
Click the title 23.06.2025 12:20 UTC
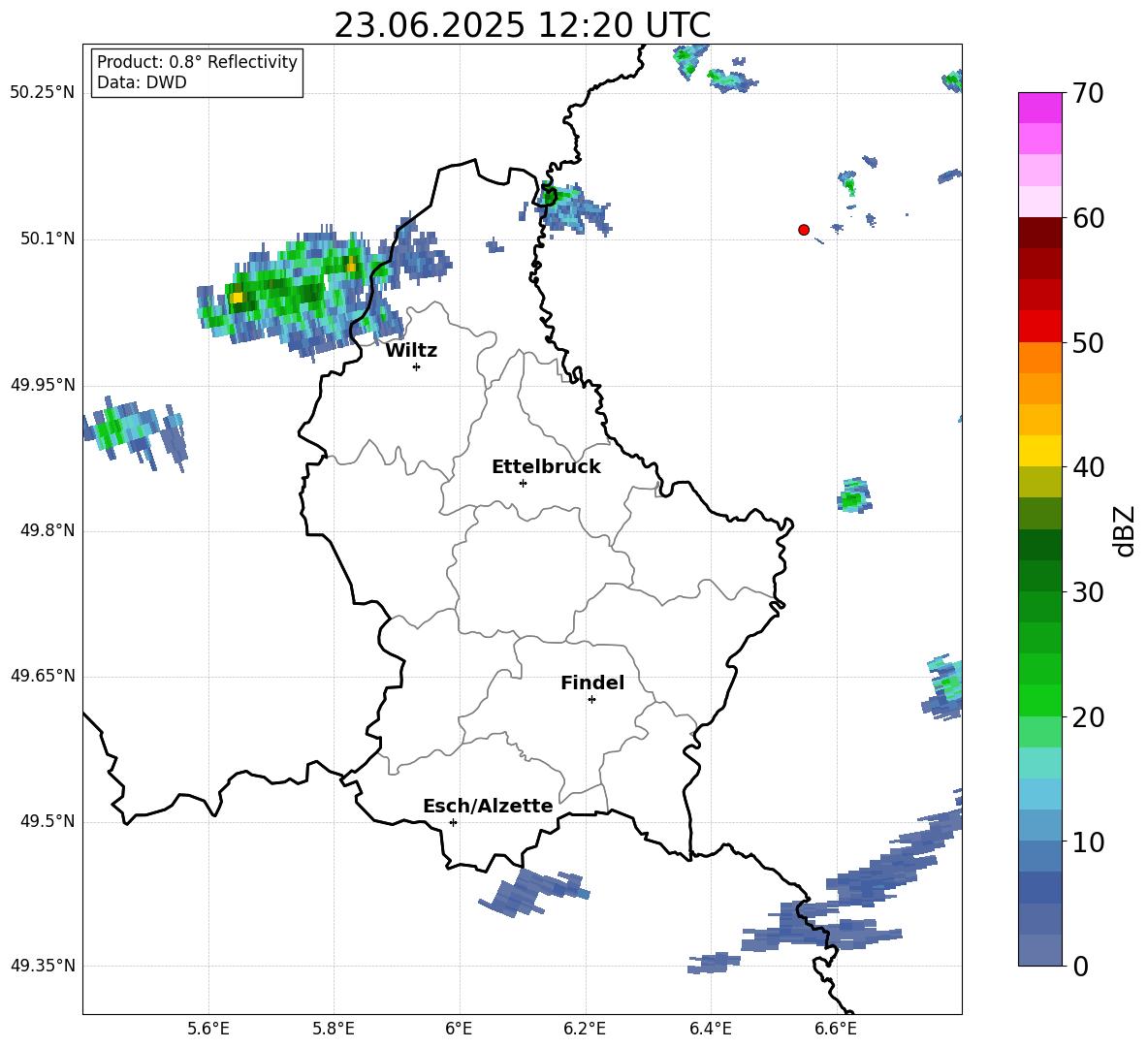click(523, 25)
